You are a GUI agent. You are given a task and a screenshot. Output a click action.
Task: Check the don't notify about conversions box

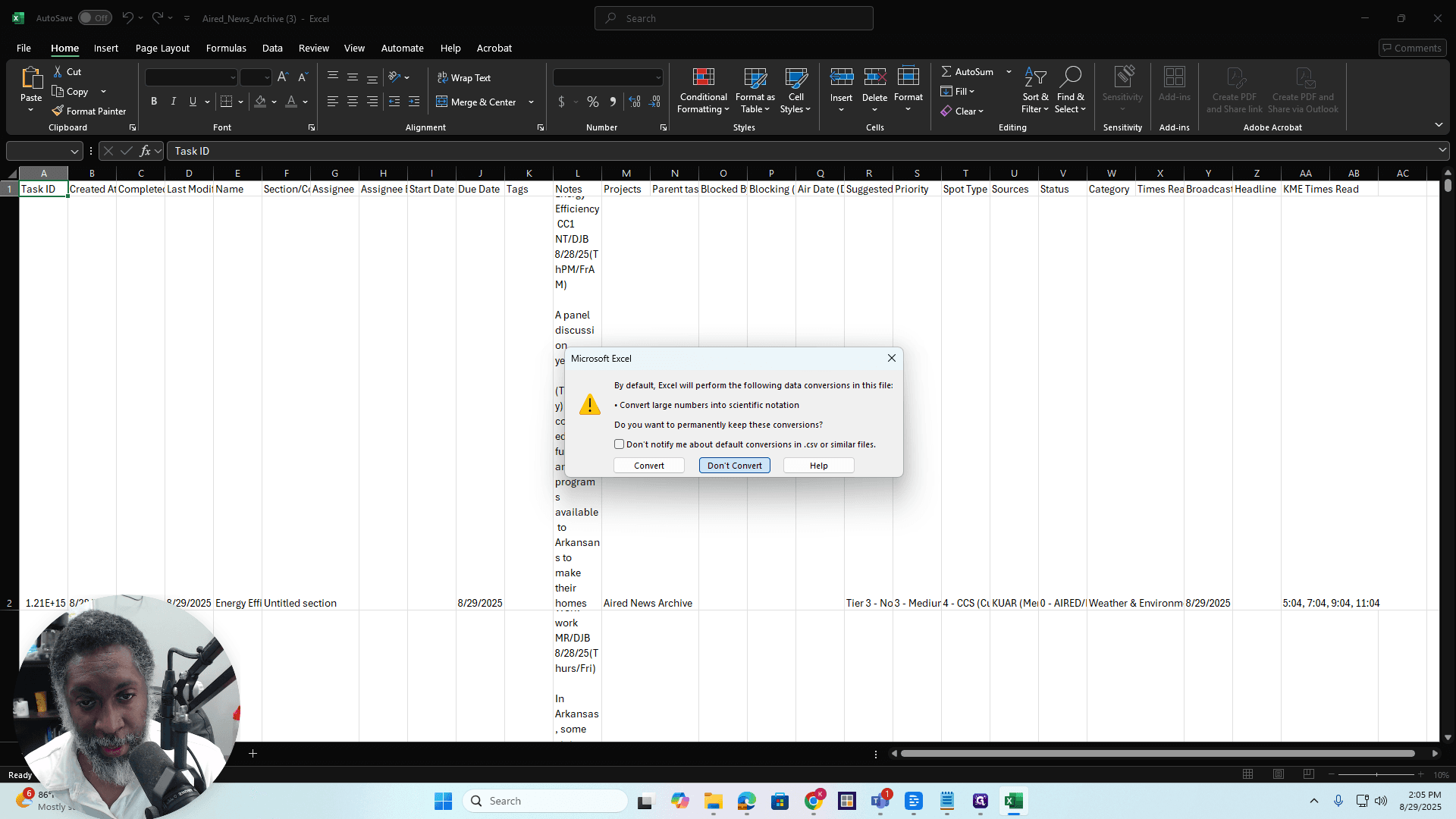point(619,444)
